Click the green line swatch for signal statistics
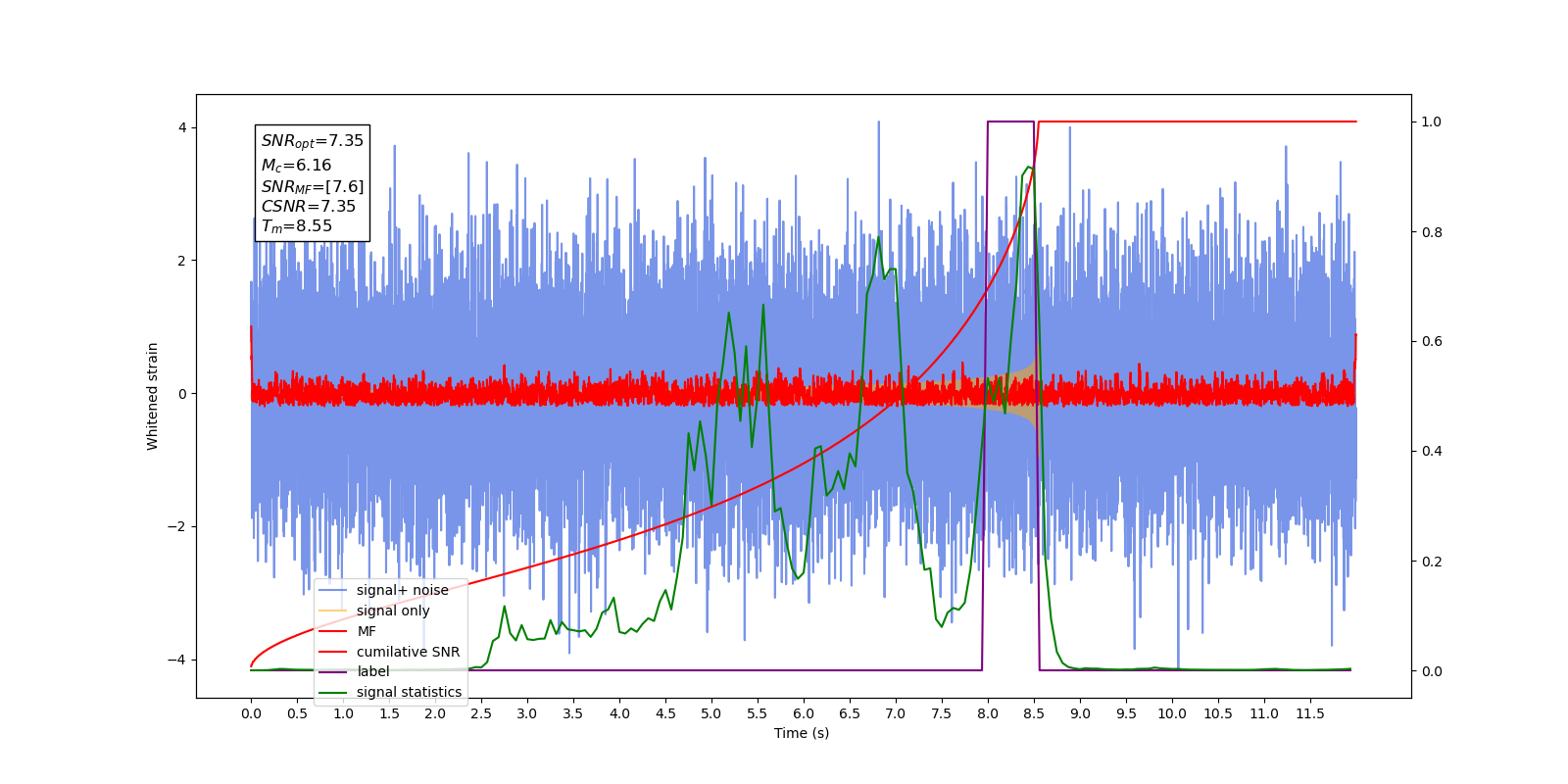Screen dimensions: 1568x784 tap(333, 692)
